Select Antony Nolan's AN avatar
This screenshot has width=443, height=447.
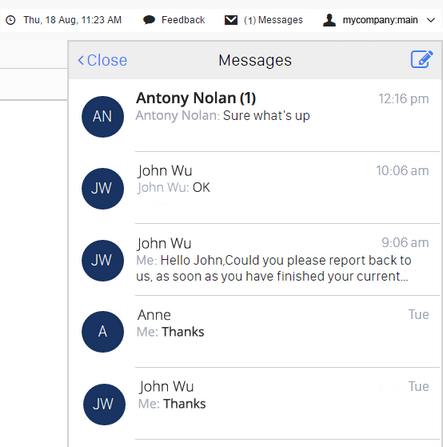click(103, 117)
